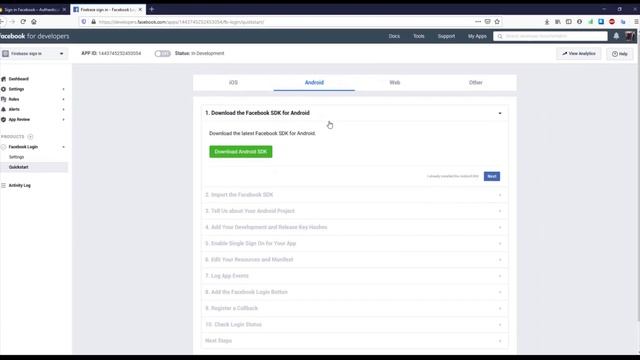Screen dimensions: 640x360
Task: Click the Help button
Action: point(620,53)
